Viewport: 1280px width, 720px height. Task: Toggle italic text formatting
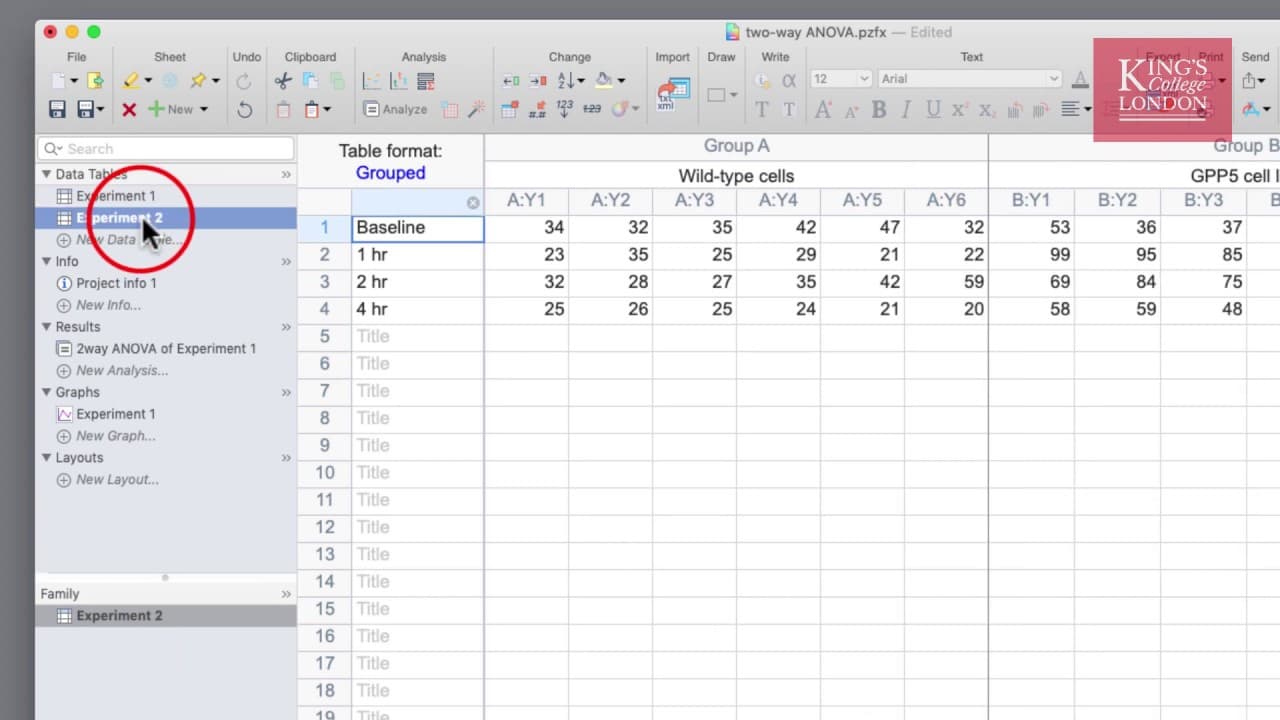(906, 109)
